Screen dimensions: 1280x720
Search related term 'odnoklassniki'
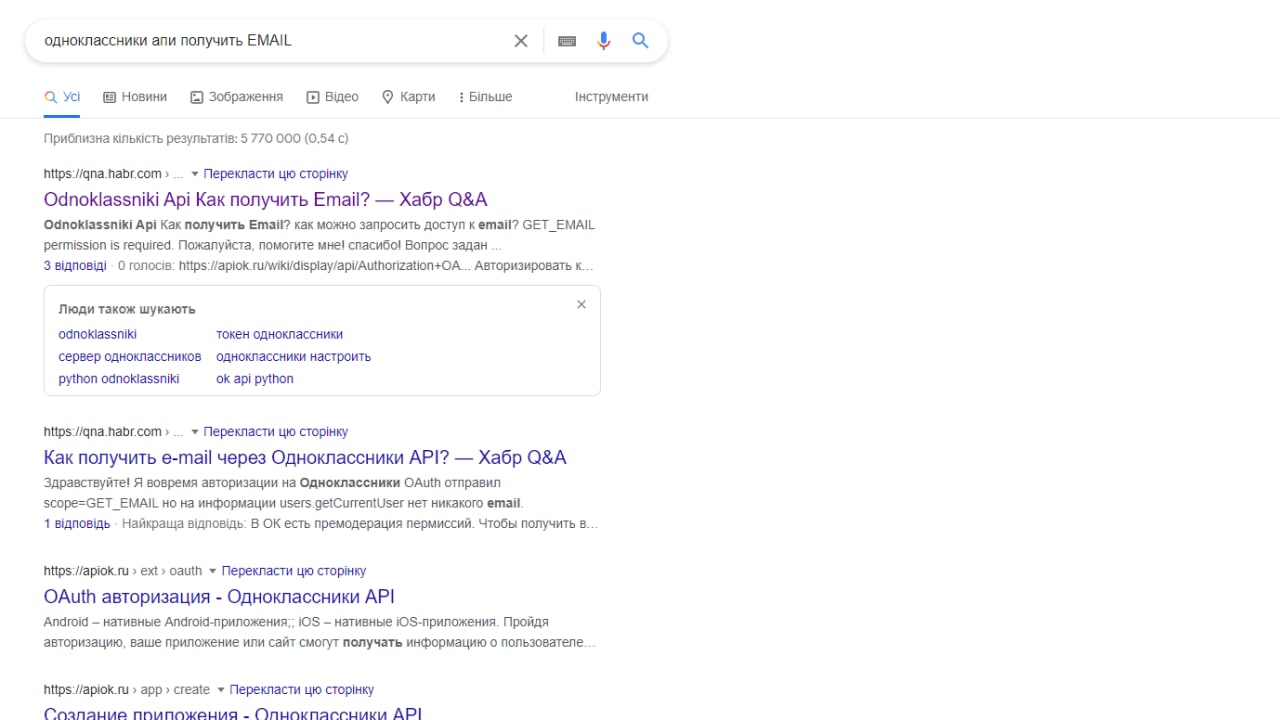97,335
